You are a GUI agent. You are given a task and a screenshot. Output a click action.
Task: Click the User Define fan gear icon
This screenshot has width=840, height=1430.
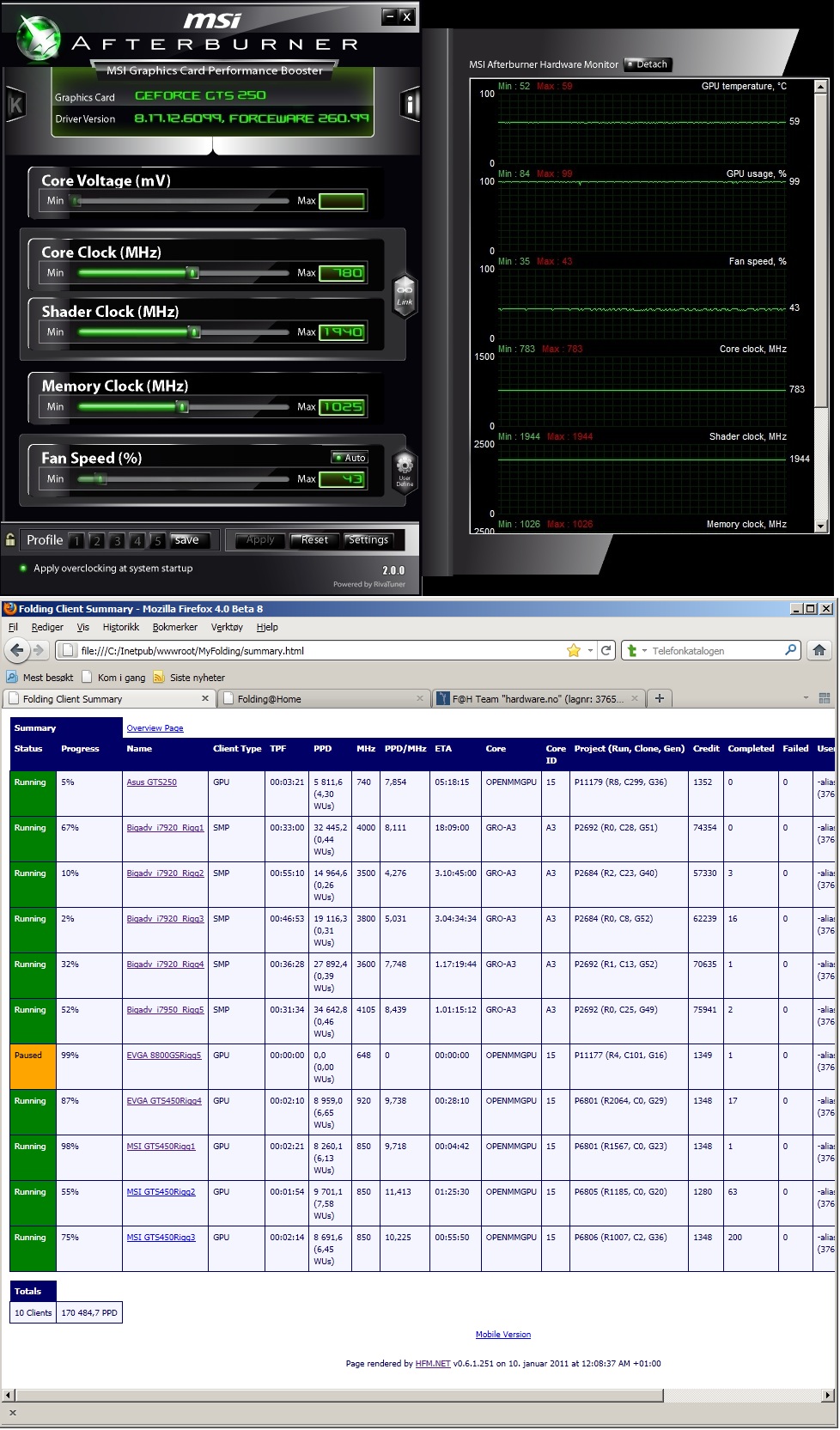[x=404, y=471]
